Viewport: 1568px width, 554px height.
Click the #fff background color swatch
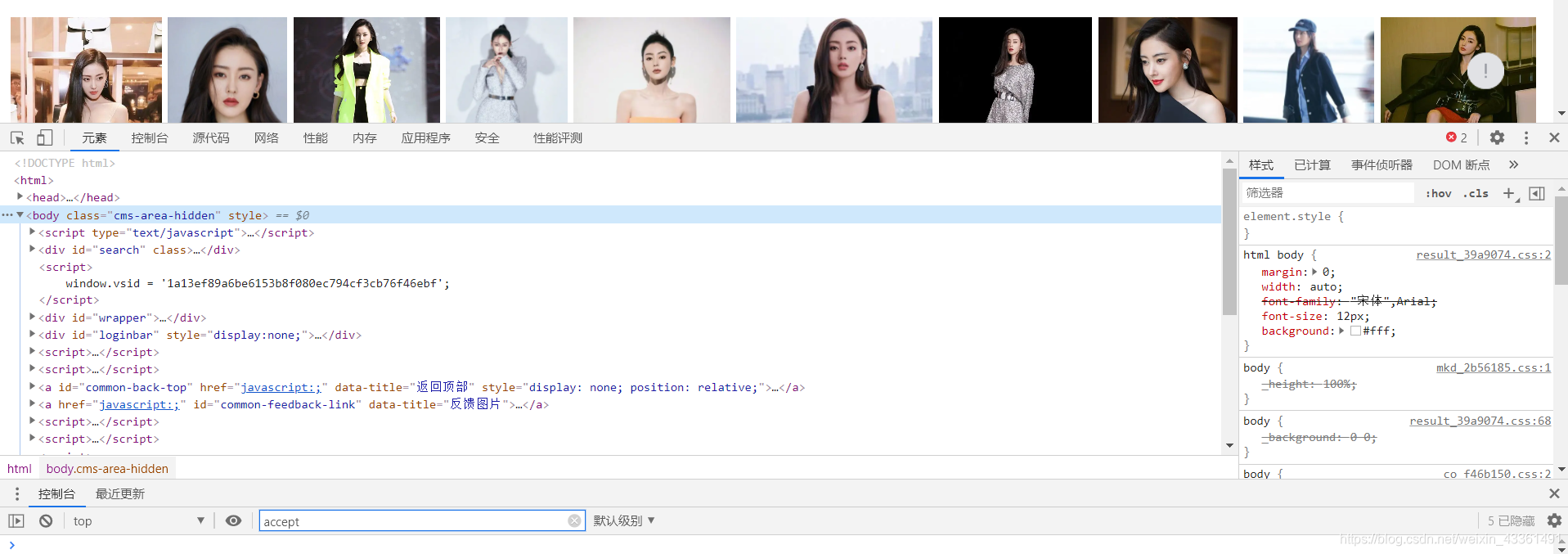click(1355, 331)
